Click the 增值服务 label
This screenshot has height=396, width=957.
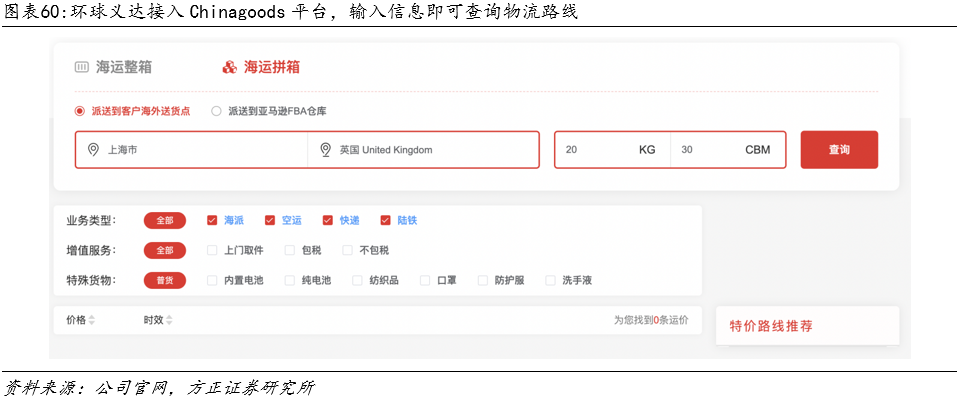click(91, 250)
